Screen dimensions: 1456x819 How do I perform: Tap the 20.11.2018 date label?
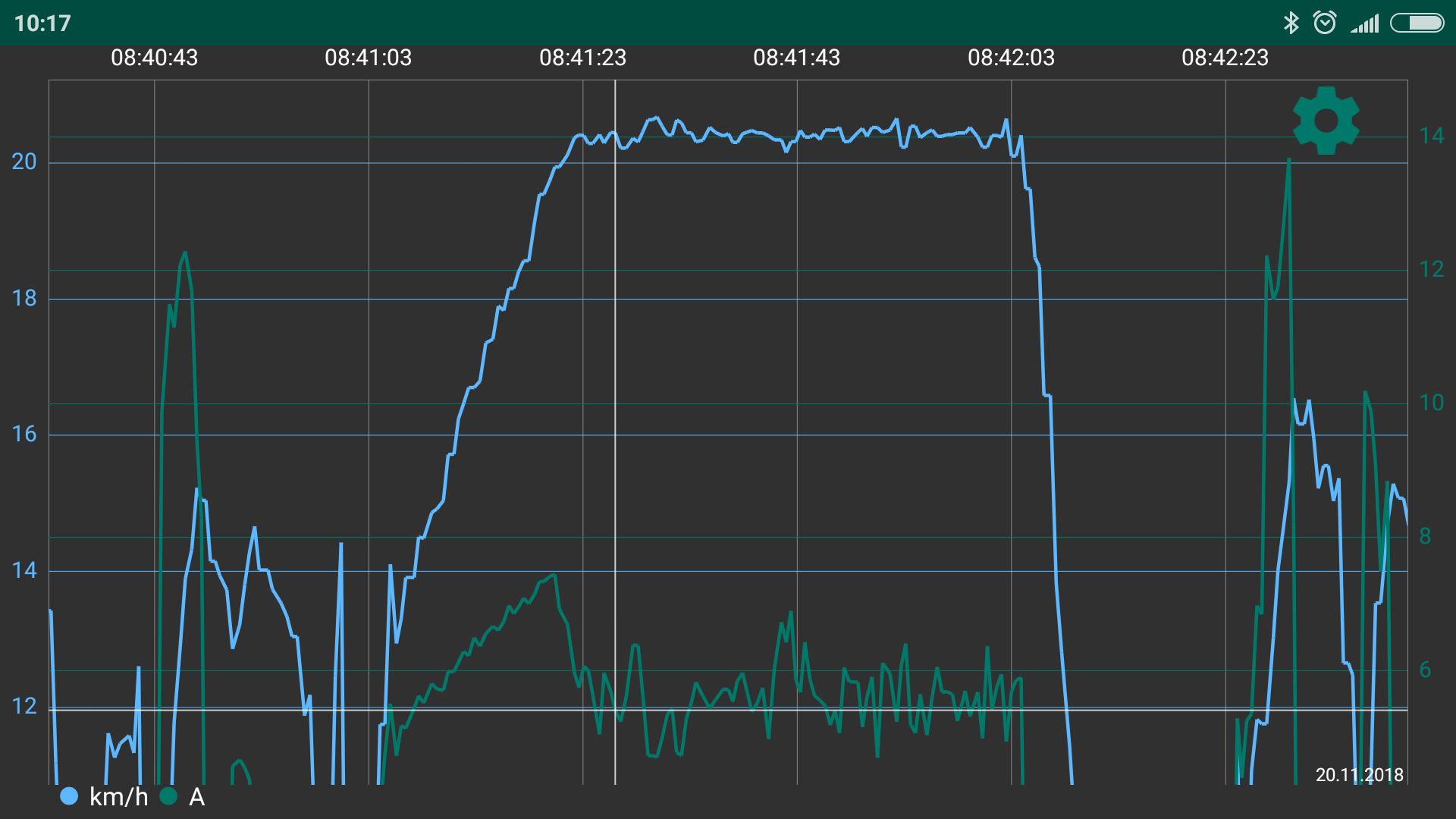click(1360, 774)
